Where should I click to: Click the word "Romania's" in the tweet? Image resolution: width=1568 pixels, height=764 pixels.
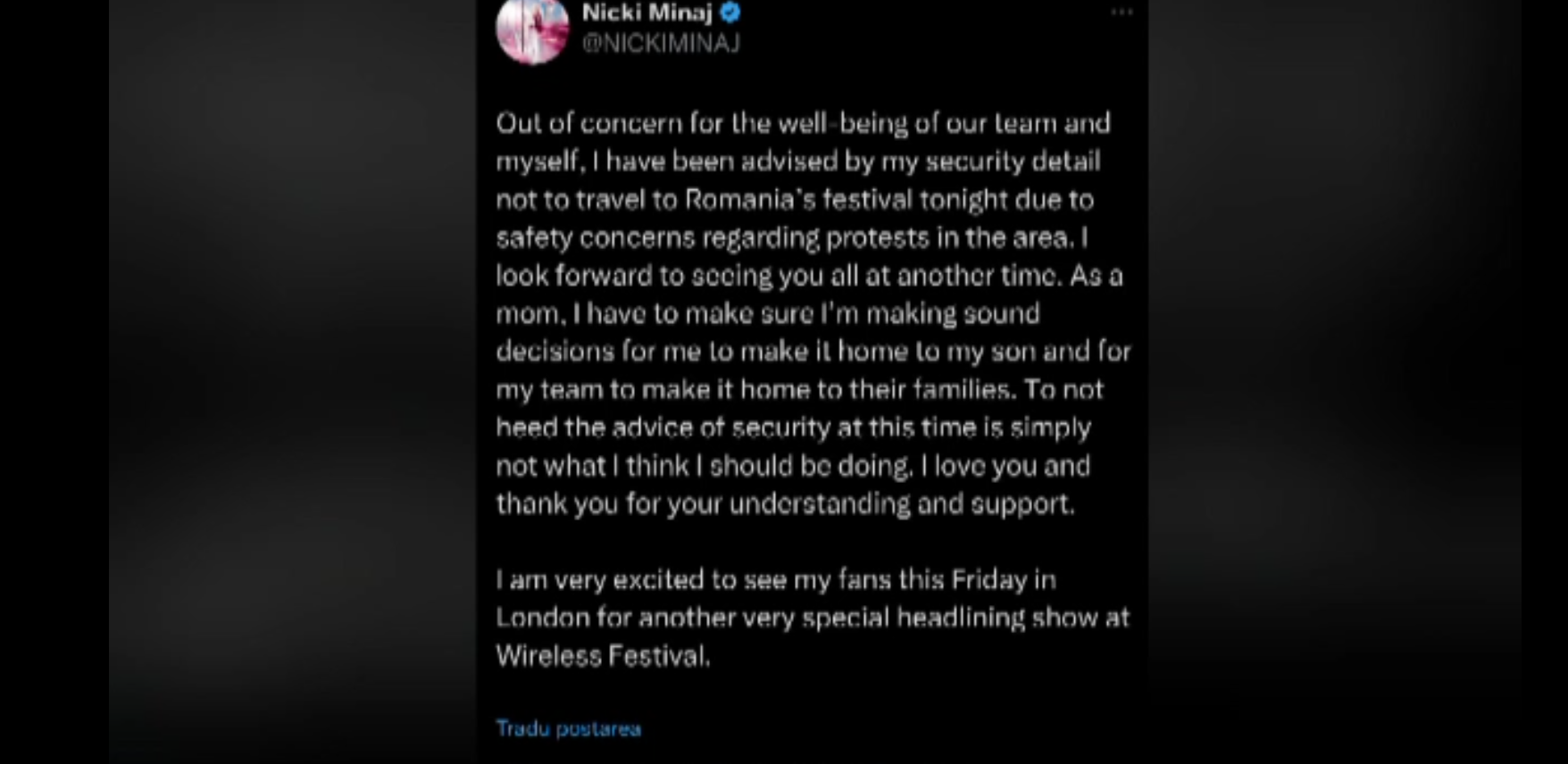tap(750, 199)
